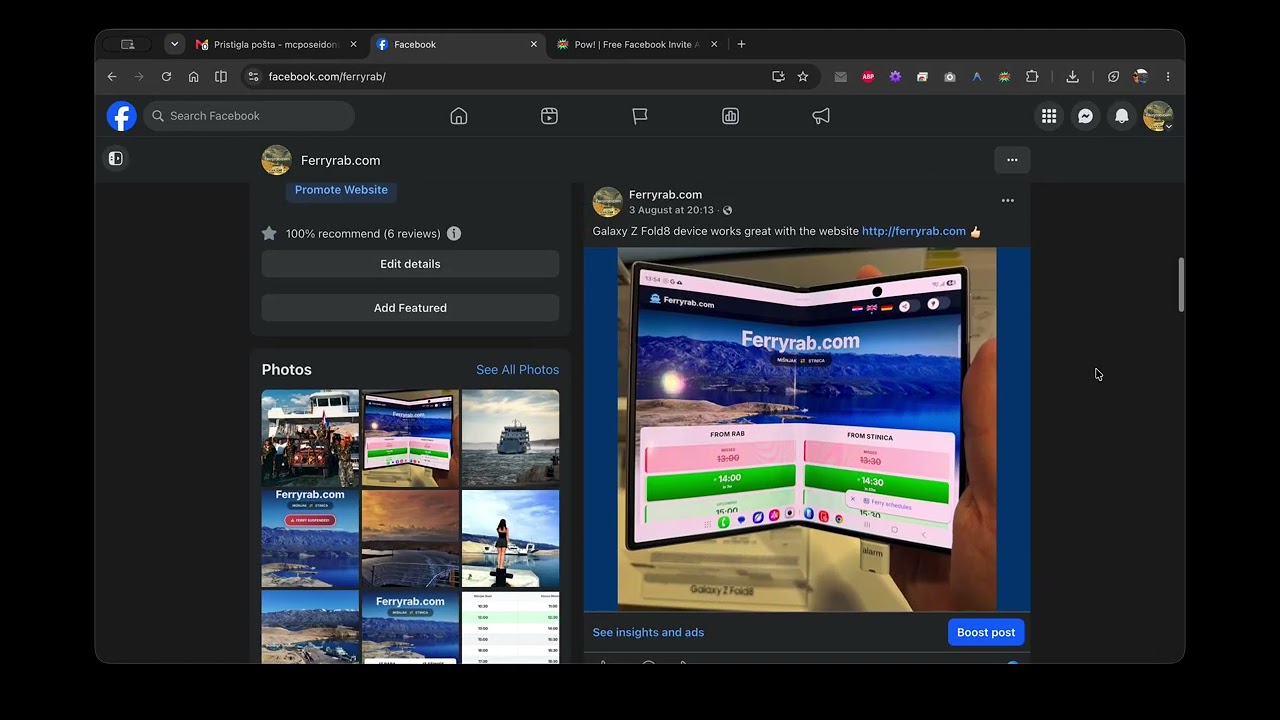This screenshot has width=1280, height=720.
Task: Open the Facebook menu grid icon
Action: 1049,116
